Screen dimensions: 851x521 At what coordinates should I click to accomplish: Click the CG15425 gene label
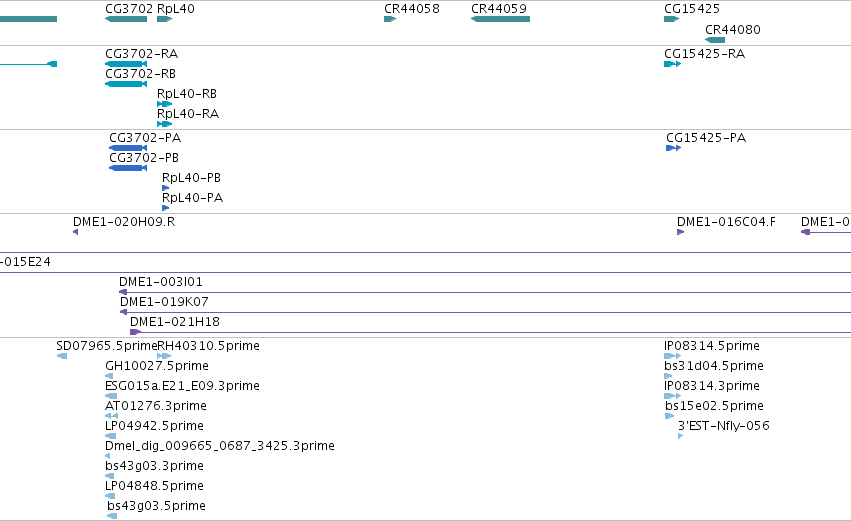point(692,9)
